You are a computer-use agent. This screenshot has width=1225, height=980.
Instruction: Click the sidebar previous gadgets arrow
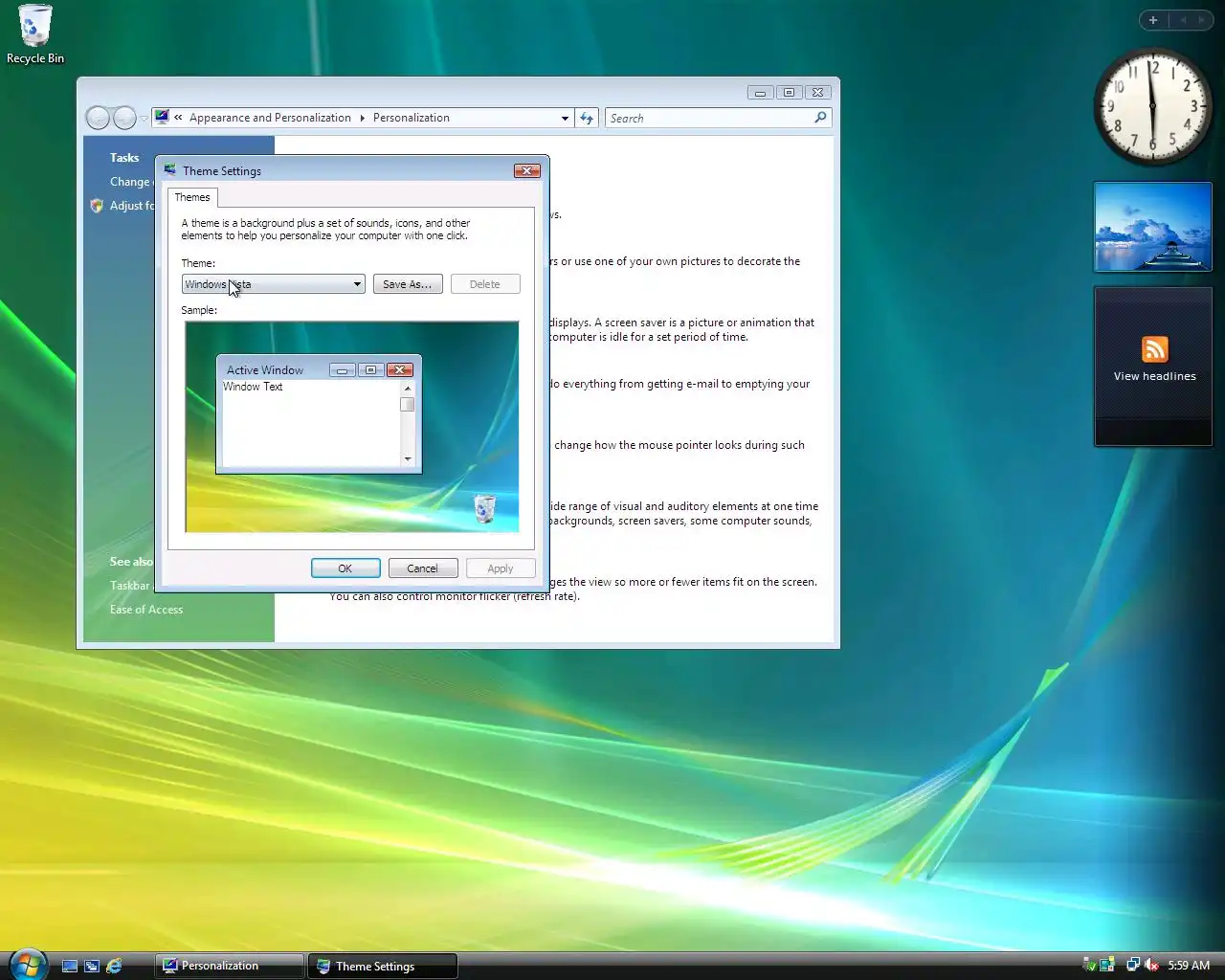pos(1183,20)
